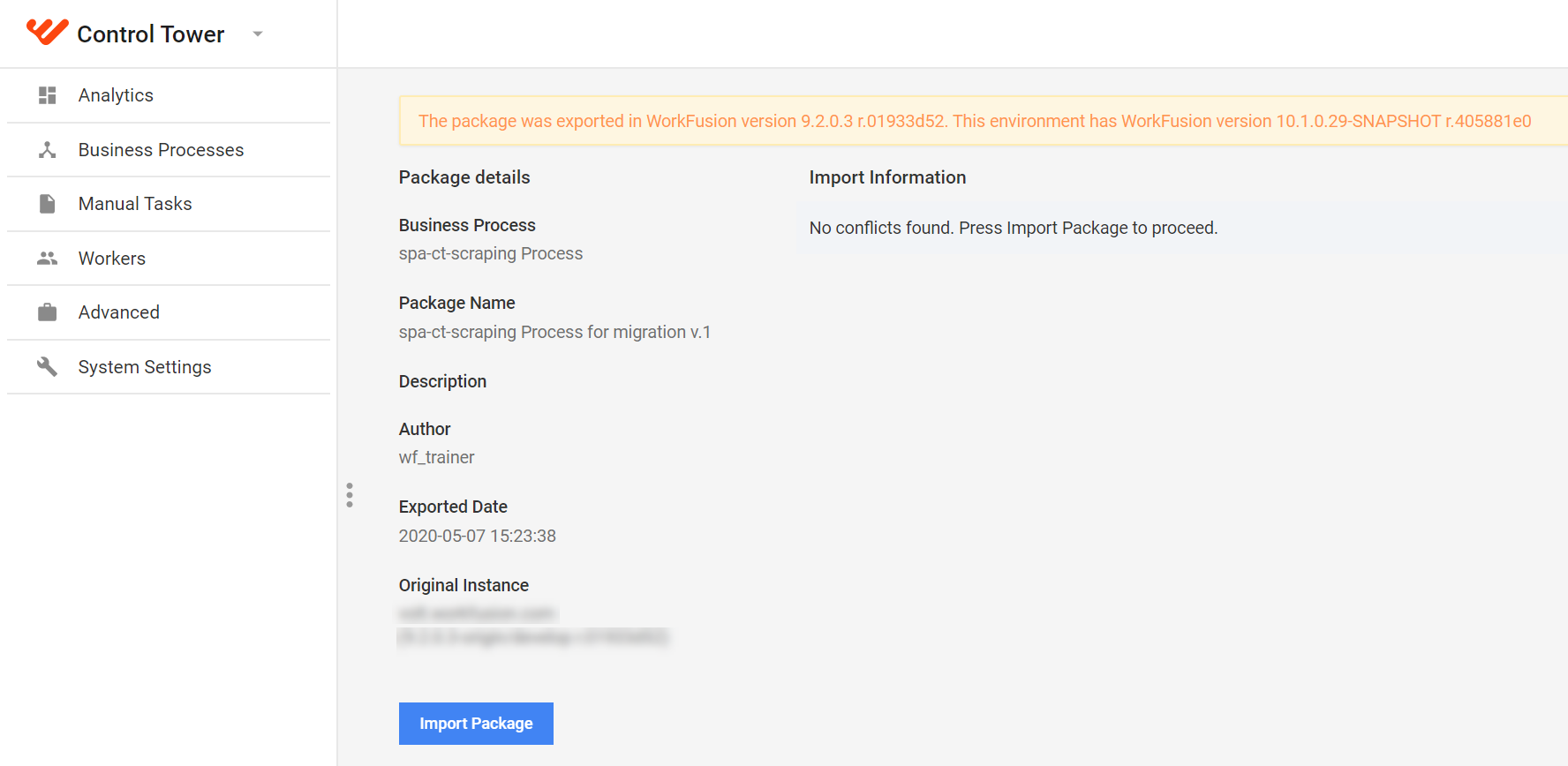Select Manual Tasks in sidebar
Viewport: 1568px width, 766px height.
coord(169,204)
